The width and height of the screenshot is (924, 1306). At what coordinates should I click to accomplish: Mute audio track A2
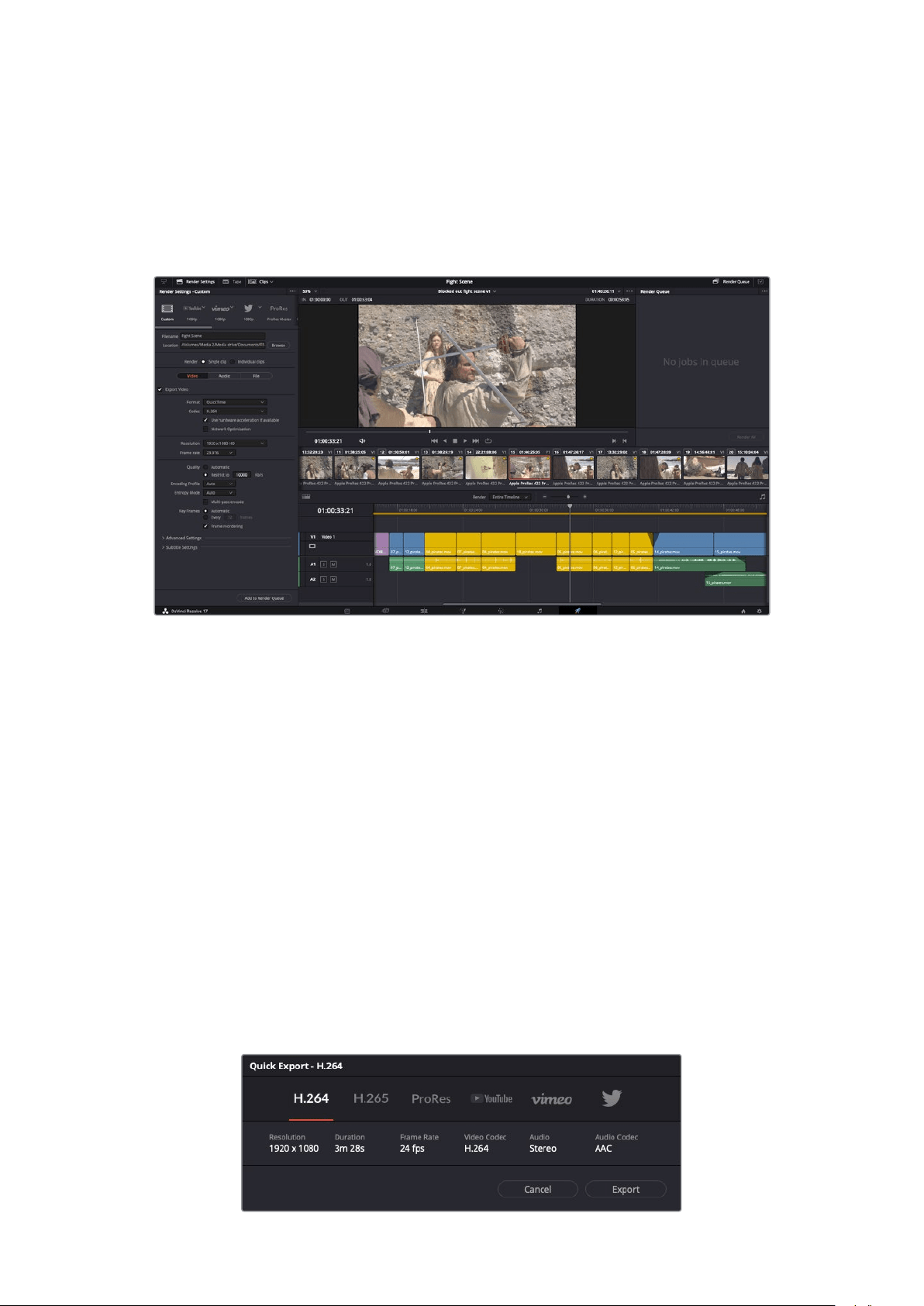333,579
